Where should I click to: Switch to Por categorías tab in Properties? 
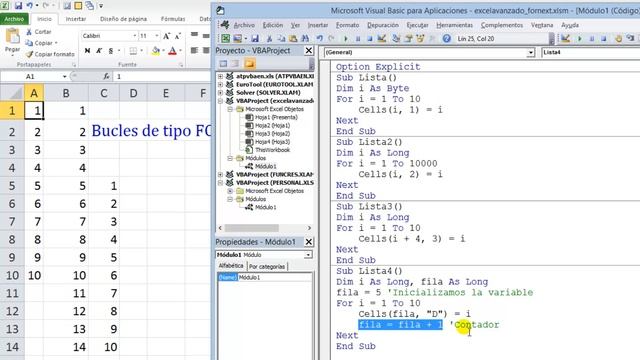point(267,267)
